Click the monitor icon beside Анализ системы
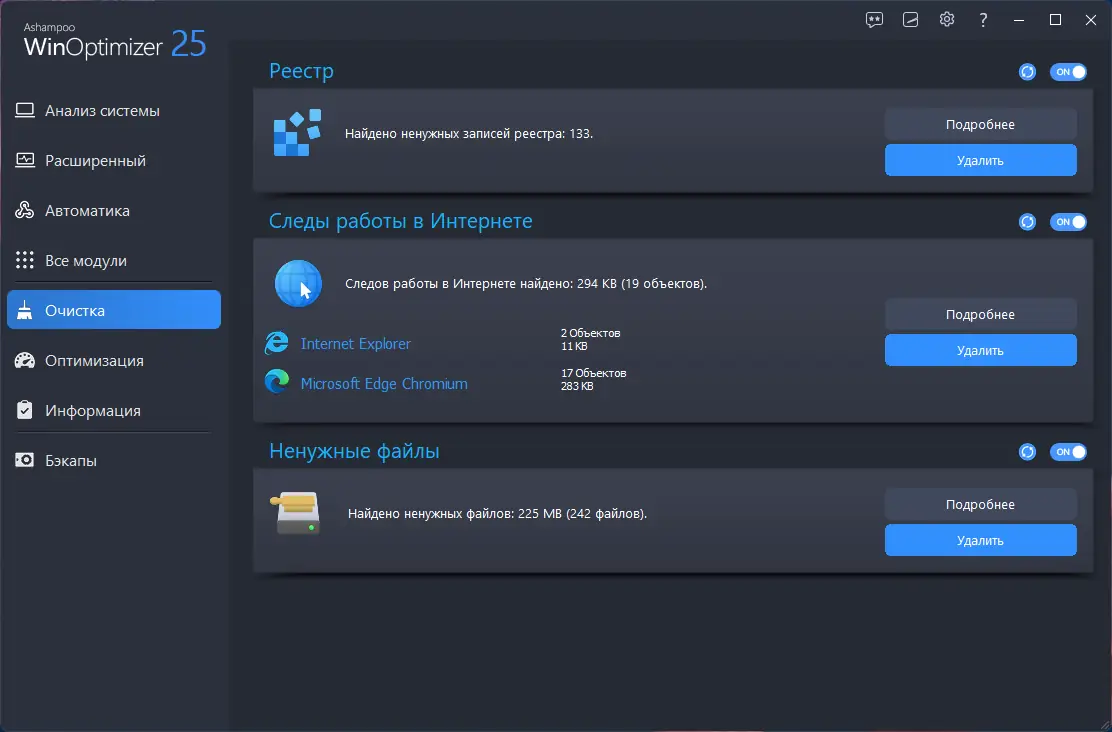 (x=25, y=111)
